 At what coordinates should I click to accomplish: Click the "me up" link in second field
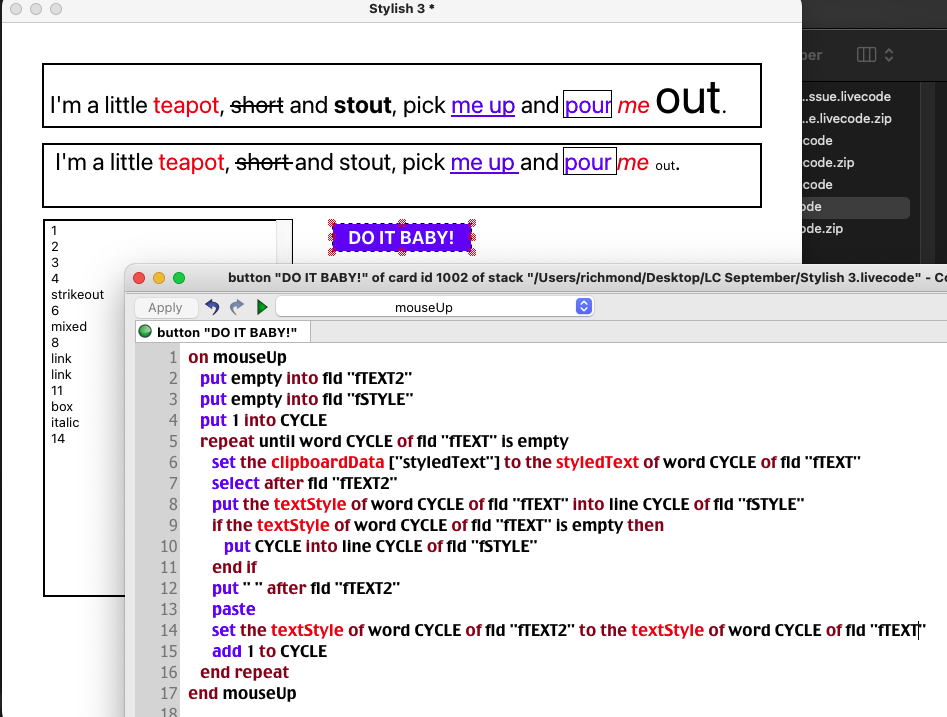tap(482, 162)
